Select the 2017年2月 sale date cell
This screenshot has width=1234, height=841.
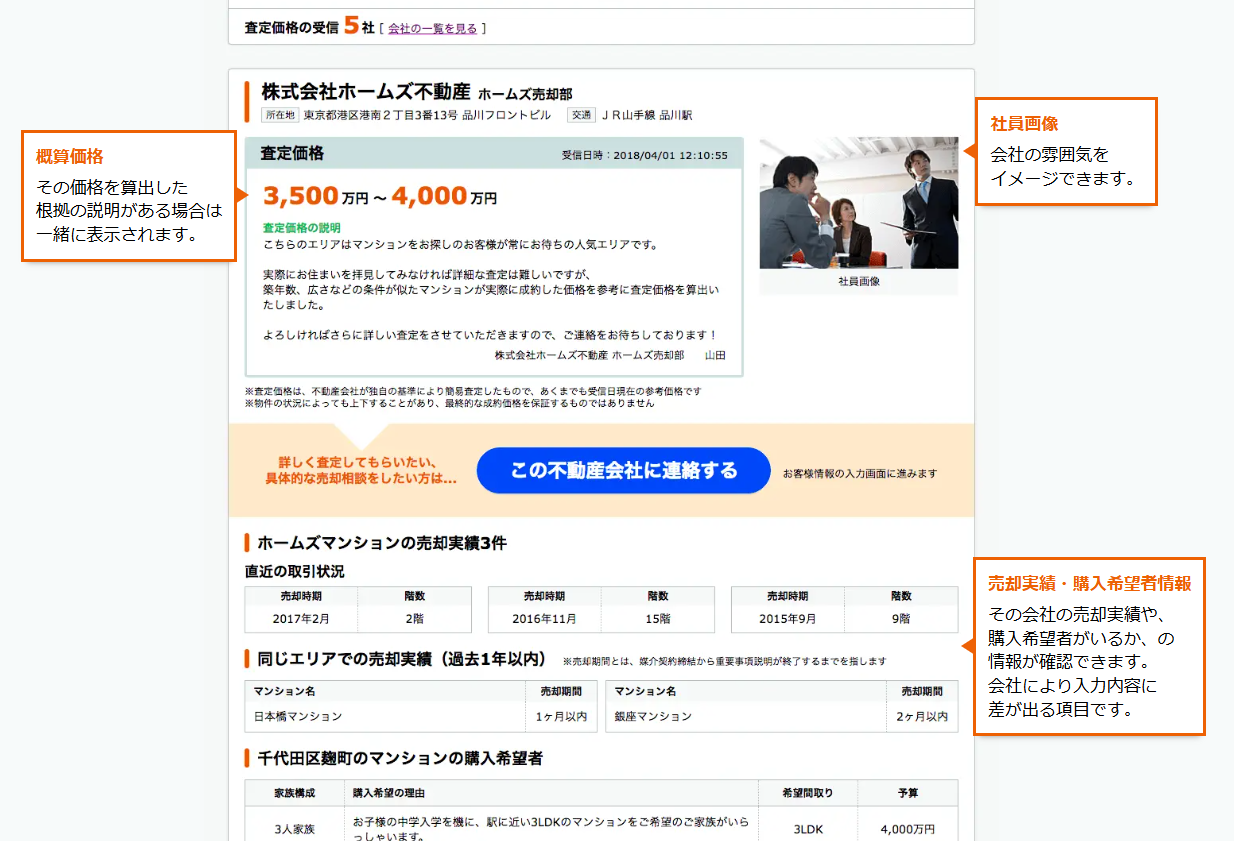tap(301, 619)
